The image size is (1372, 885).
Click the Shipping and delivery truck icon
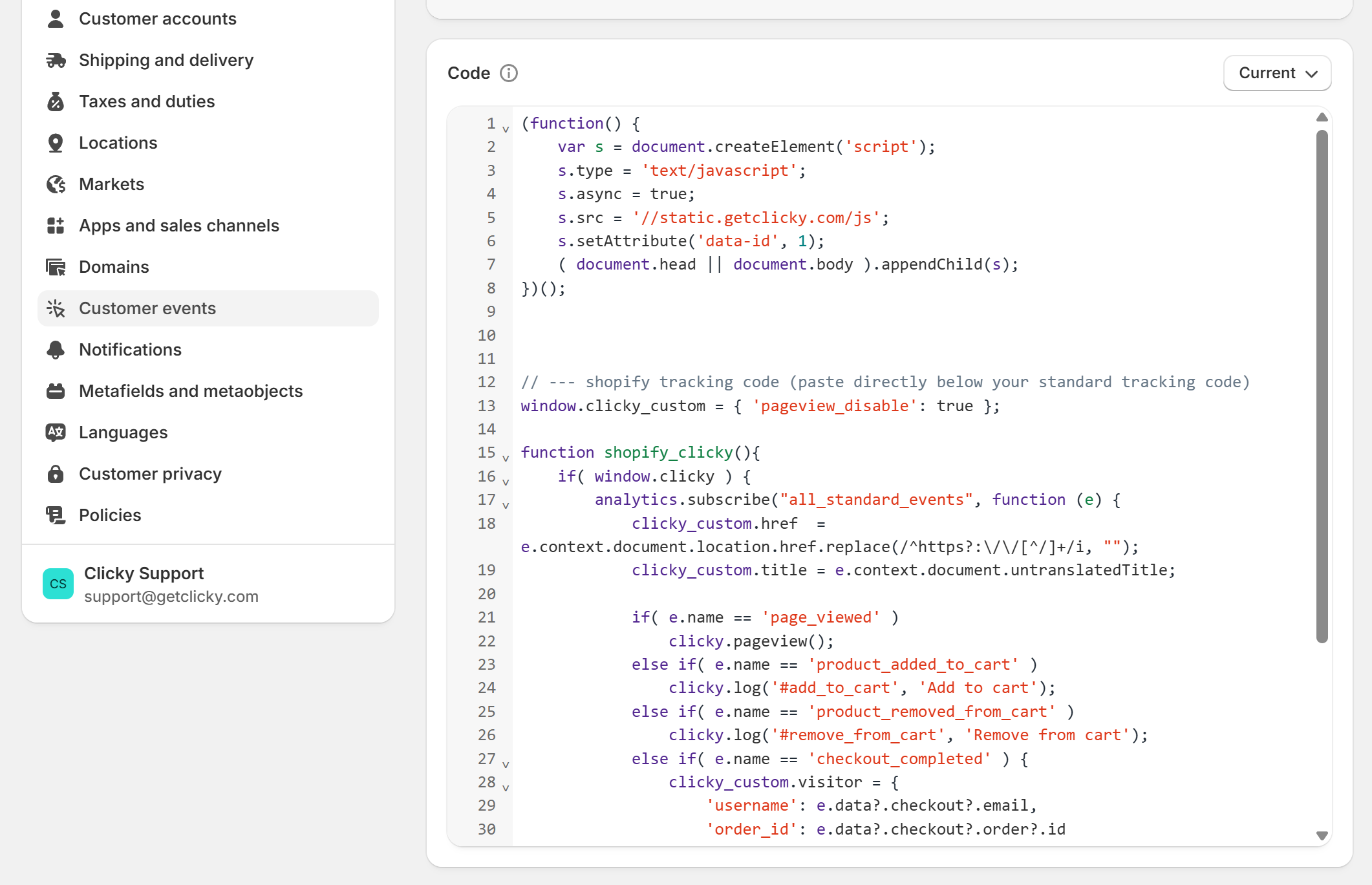tap(56, 60)
